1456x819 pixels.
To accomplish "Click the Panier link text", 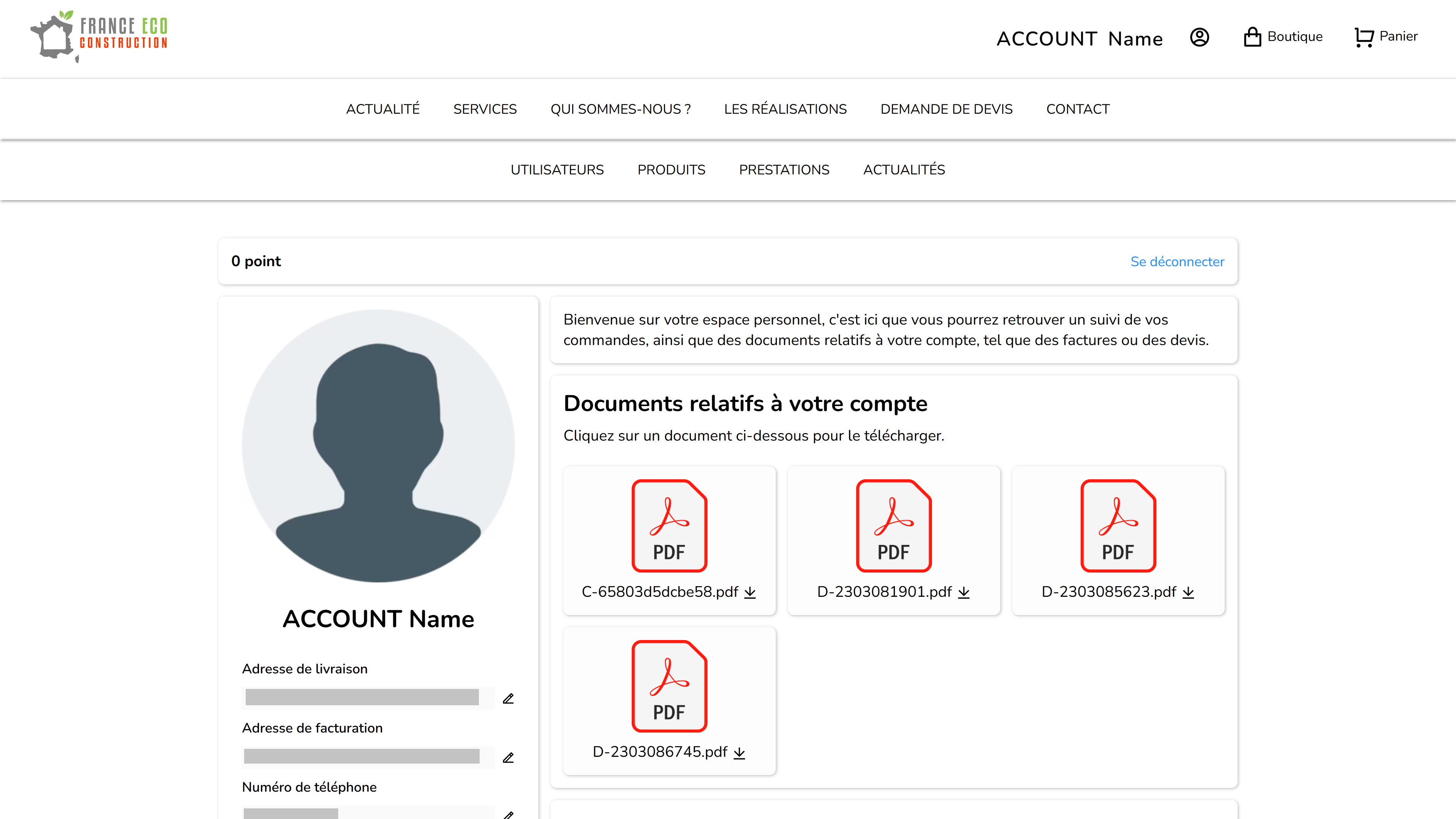I will [1398, 36].
